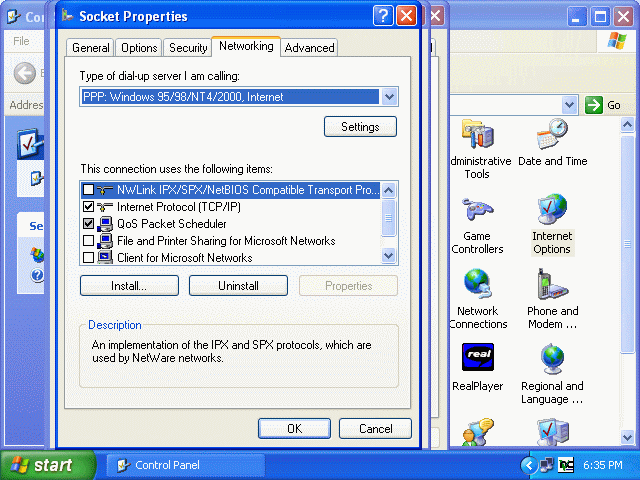Click OK in Socket Properties
Image resolution: width=640 pixels, height=480 pixels.
point(294,429)
